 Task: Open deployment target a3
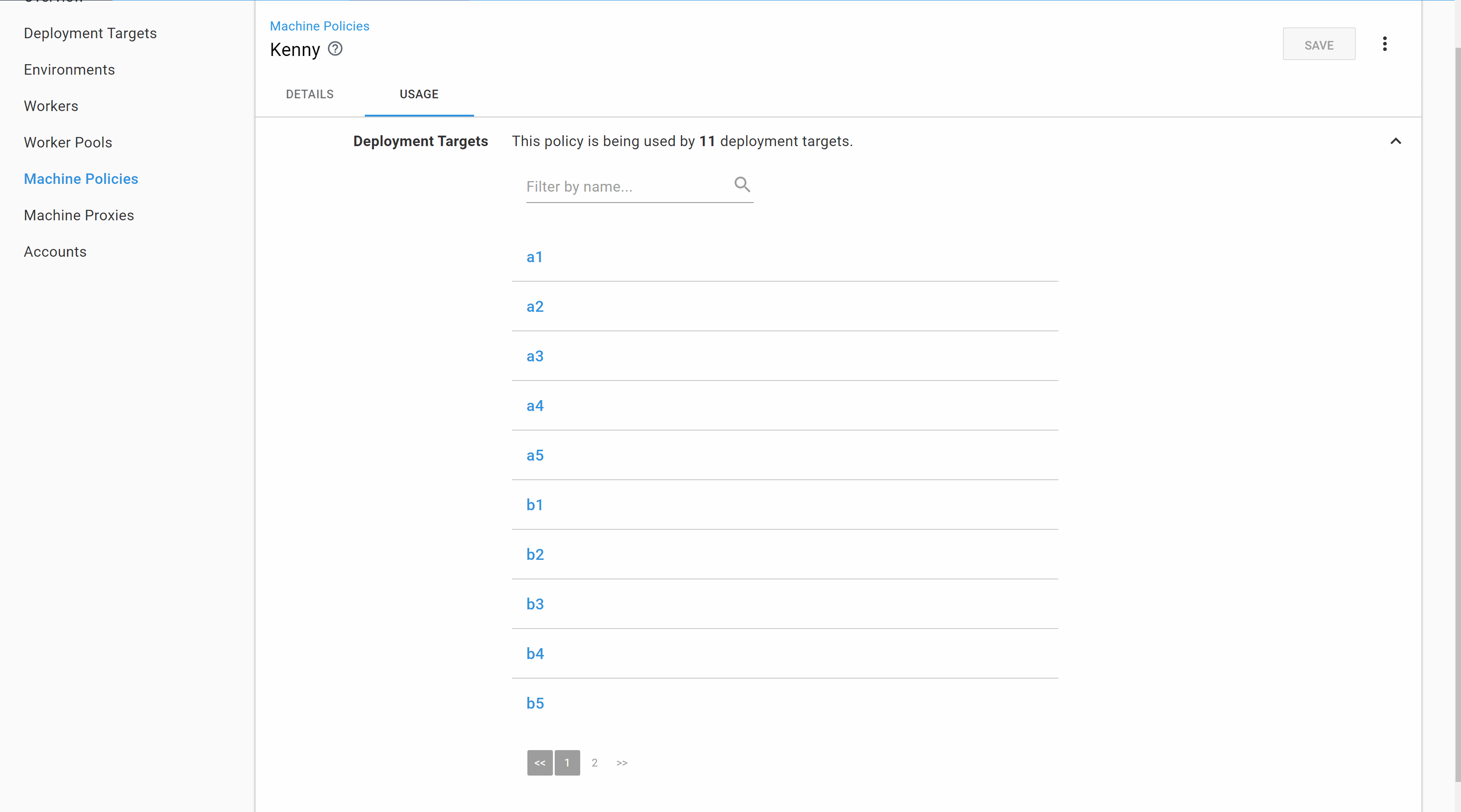pyautogui.click(x=535, y=356)
